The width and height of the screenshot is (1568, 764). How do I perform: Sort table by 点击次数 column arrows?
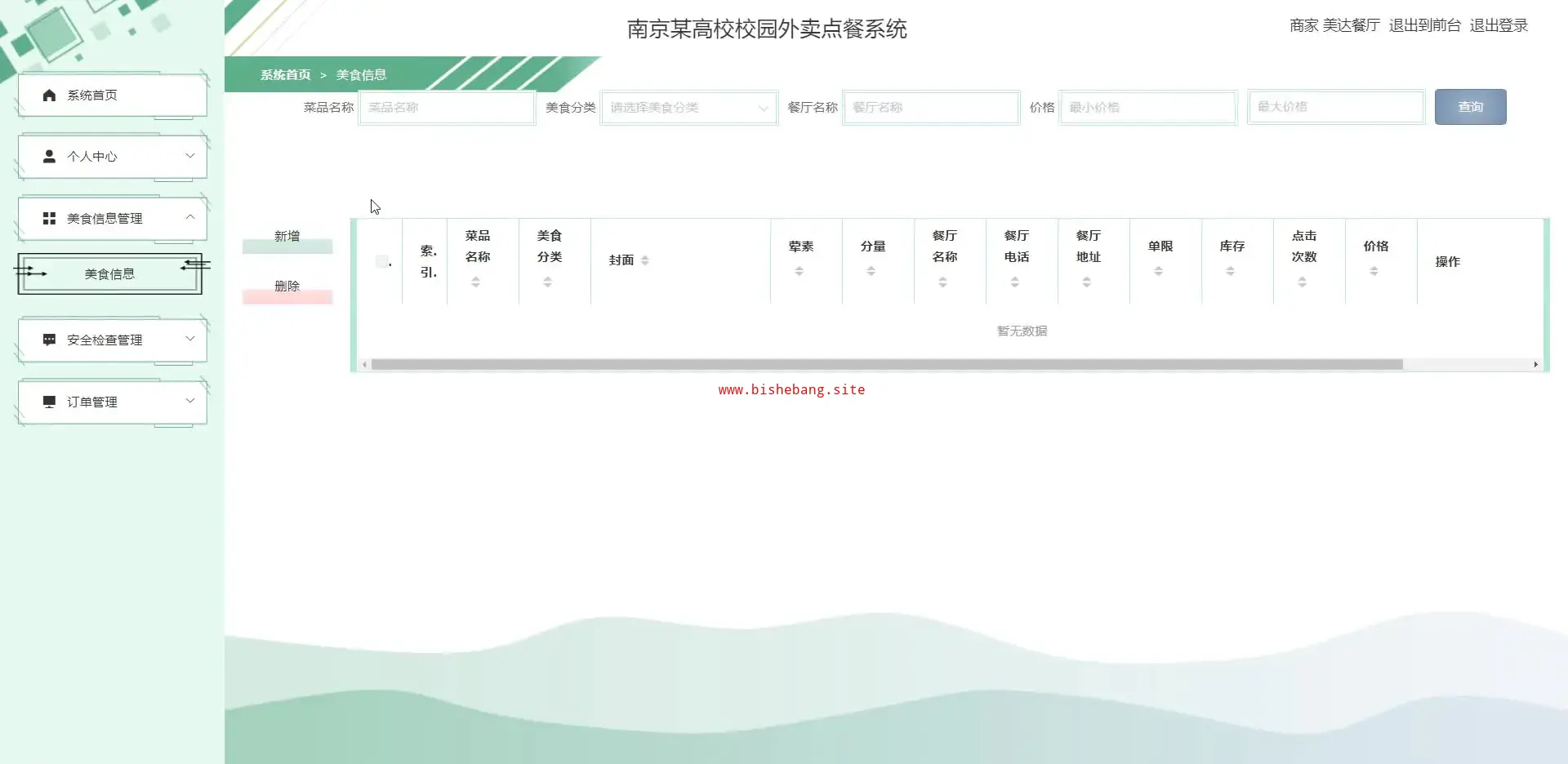[x=1302, y=282]
